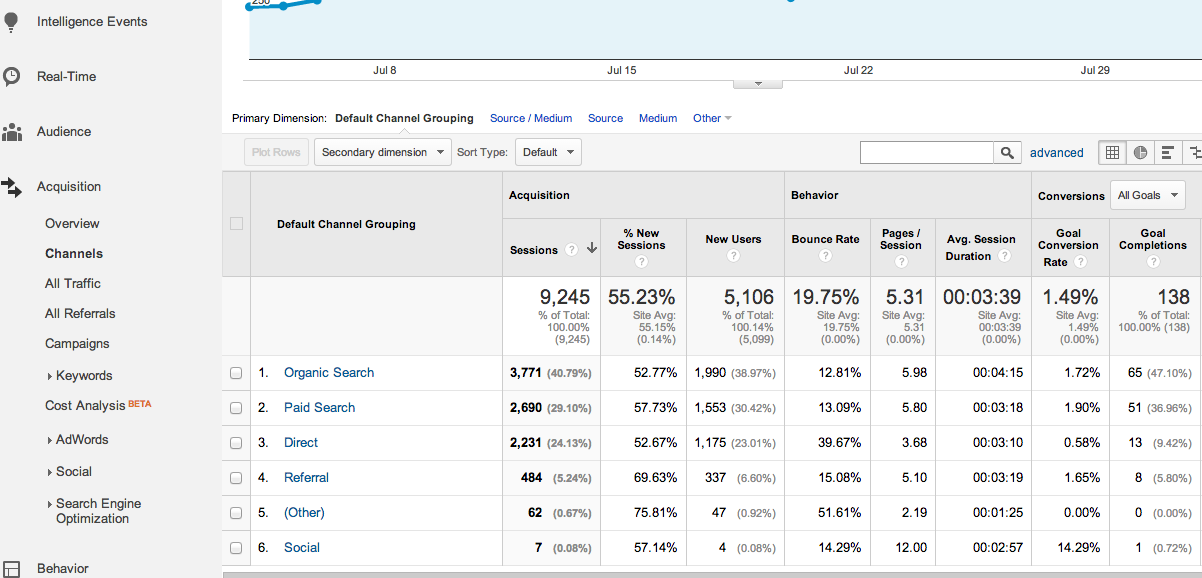The height and width of the screenshot is (578, 1202).
Task: Select the Audience people icon
Action: tap(12, 131)
